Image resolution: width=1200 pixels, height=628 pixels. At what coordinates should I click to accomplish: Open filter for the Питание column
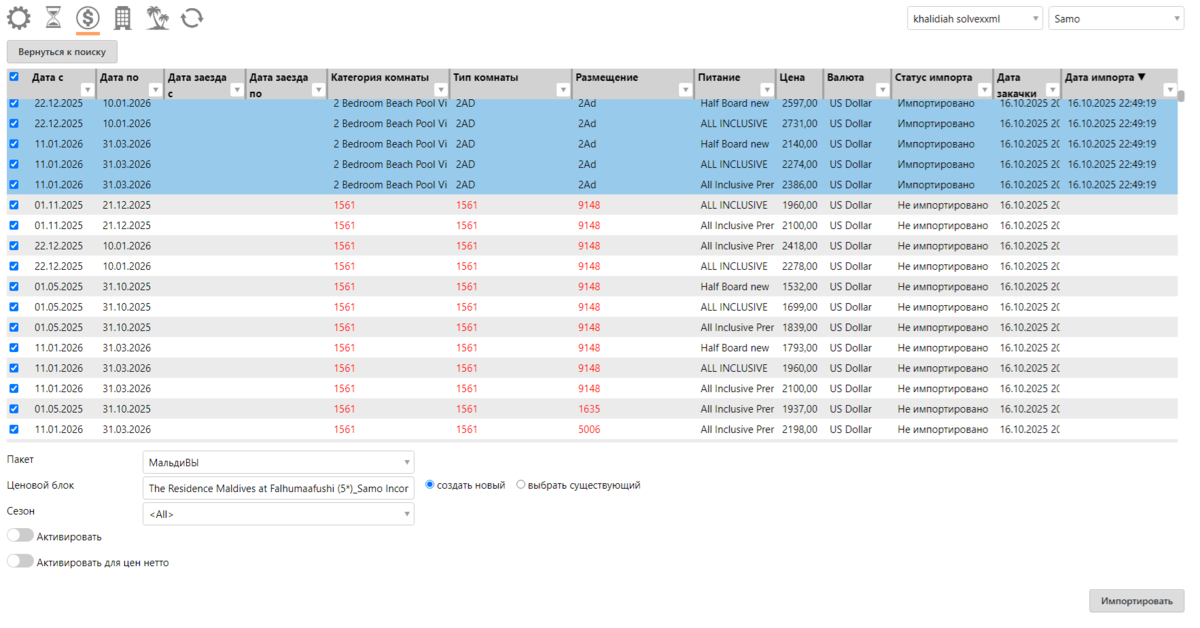[x=766, y=90]
